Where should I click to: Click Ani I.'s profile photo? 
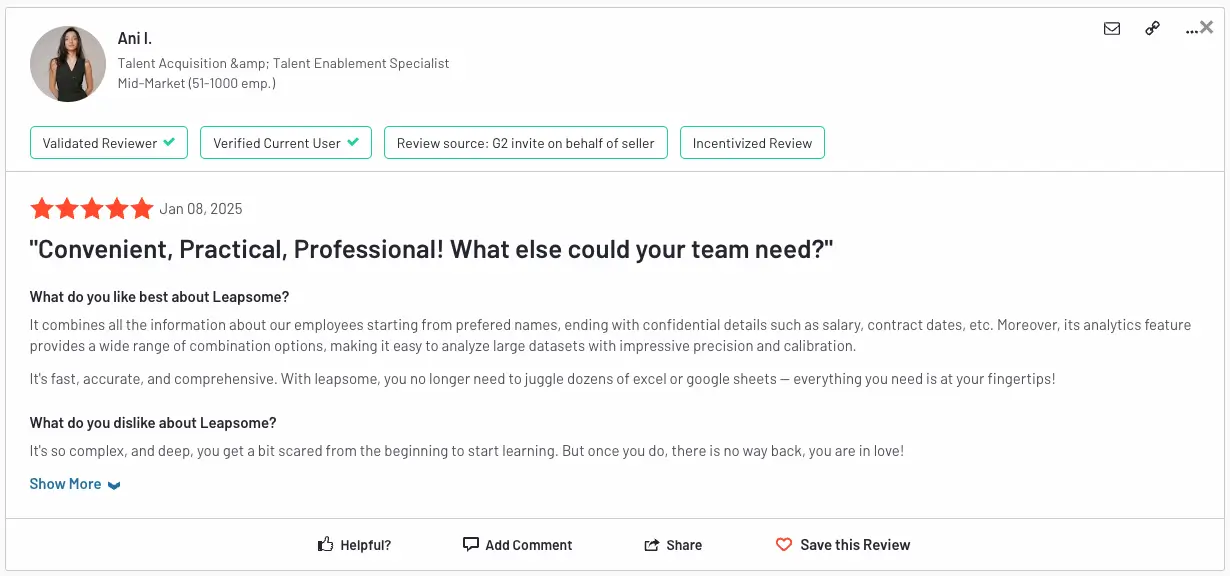tap(67, 64)
